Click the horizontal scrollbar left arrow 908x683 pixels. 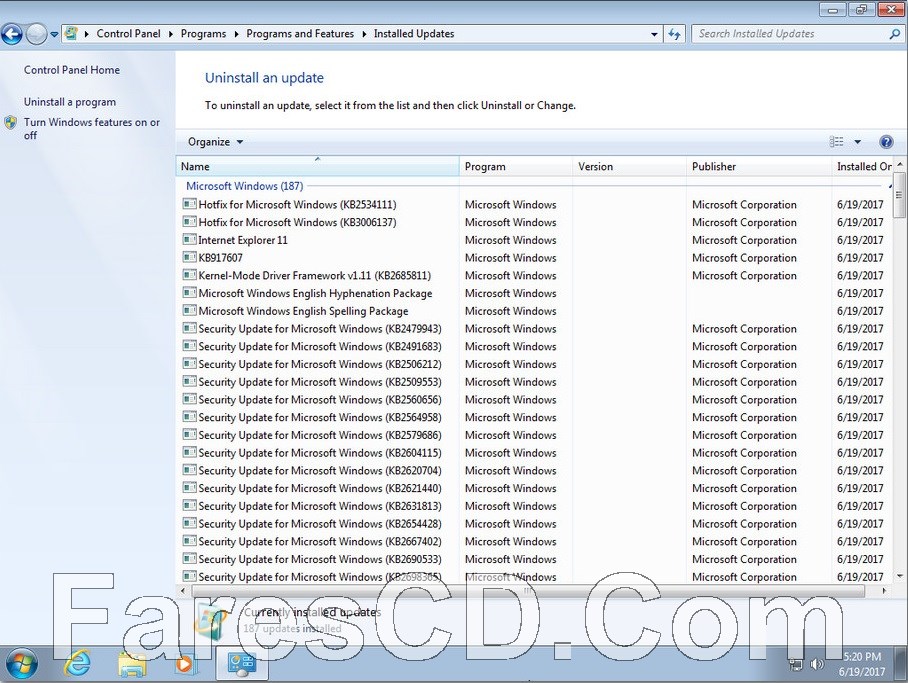tap(184, 591)
